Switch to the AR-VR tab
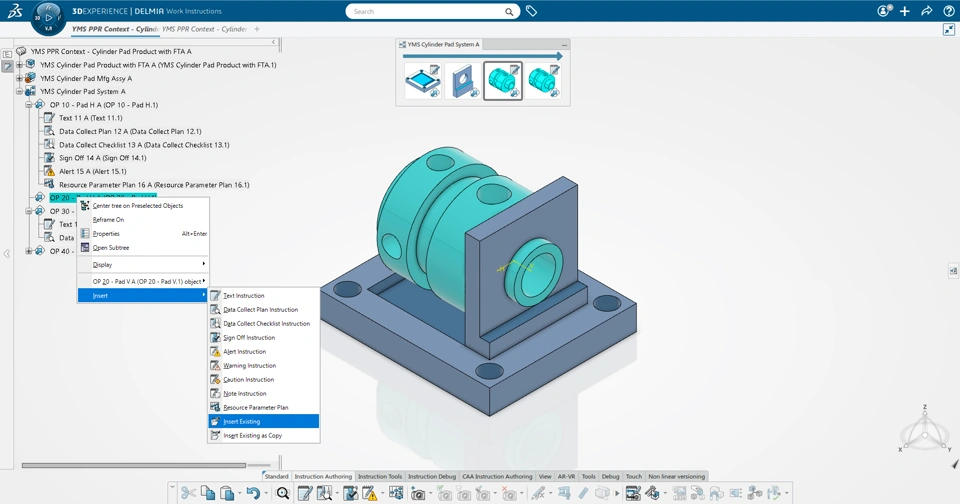The width and height of the screenshot is (960, 504). pyautogui.click(x=566, y=476)
